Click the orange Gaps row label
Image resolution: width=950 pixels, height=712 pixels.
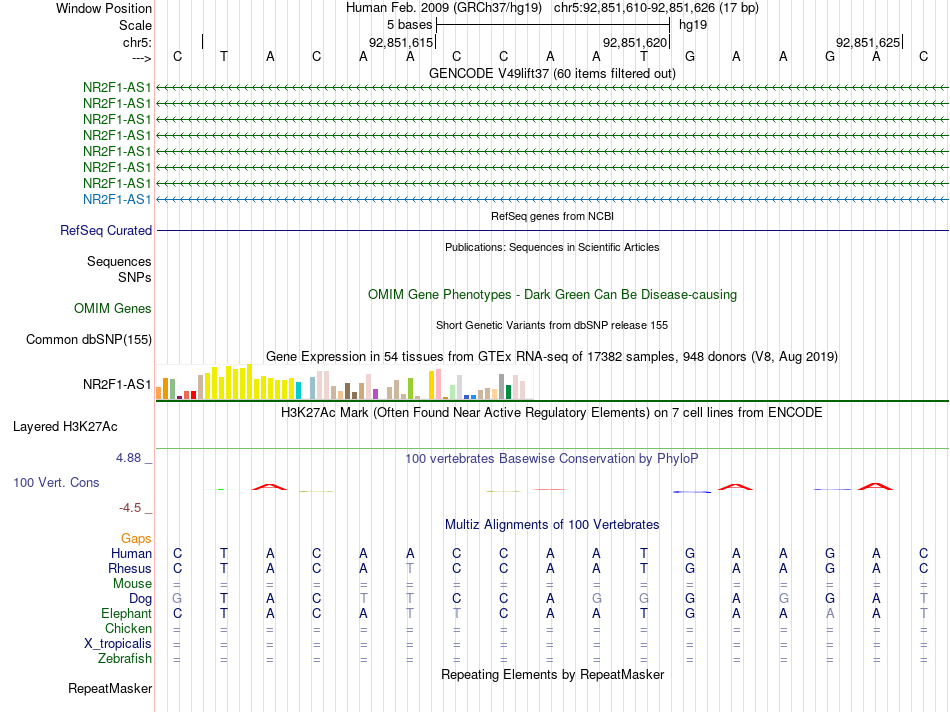tap(136, 538)
